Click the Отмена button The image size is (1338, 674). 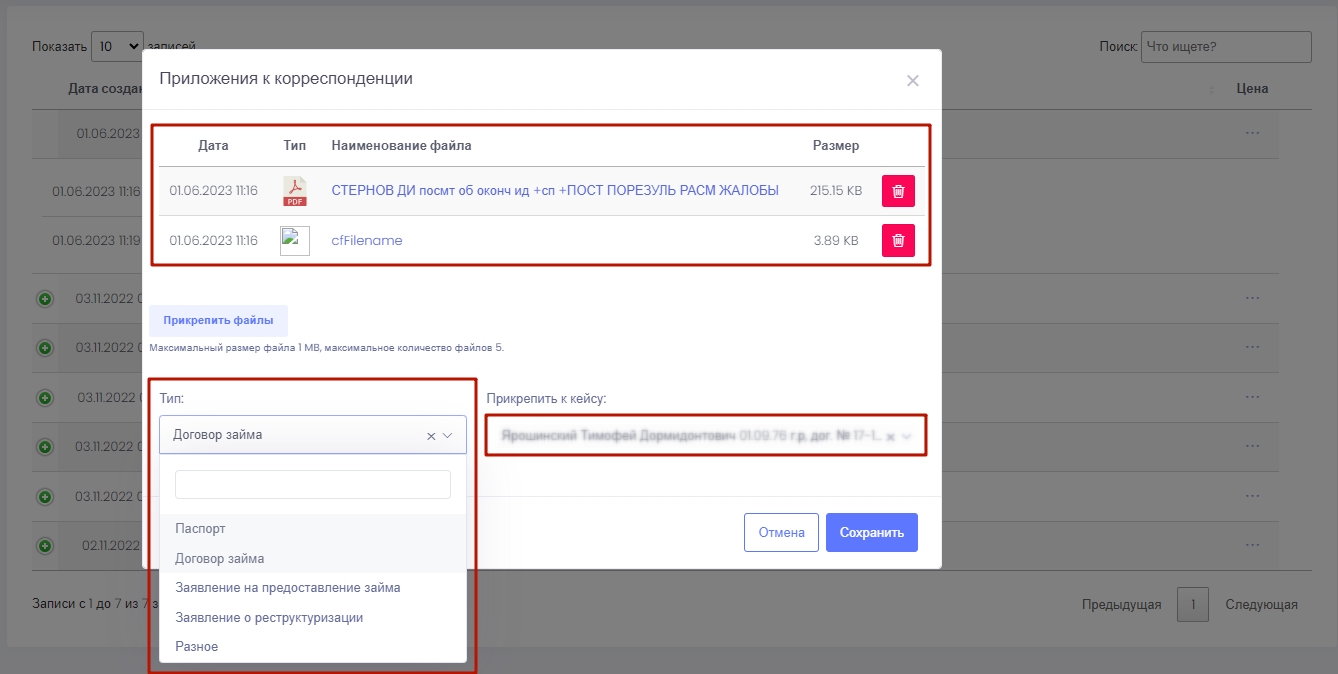[x=781, y=533]
